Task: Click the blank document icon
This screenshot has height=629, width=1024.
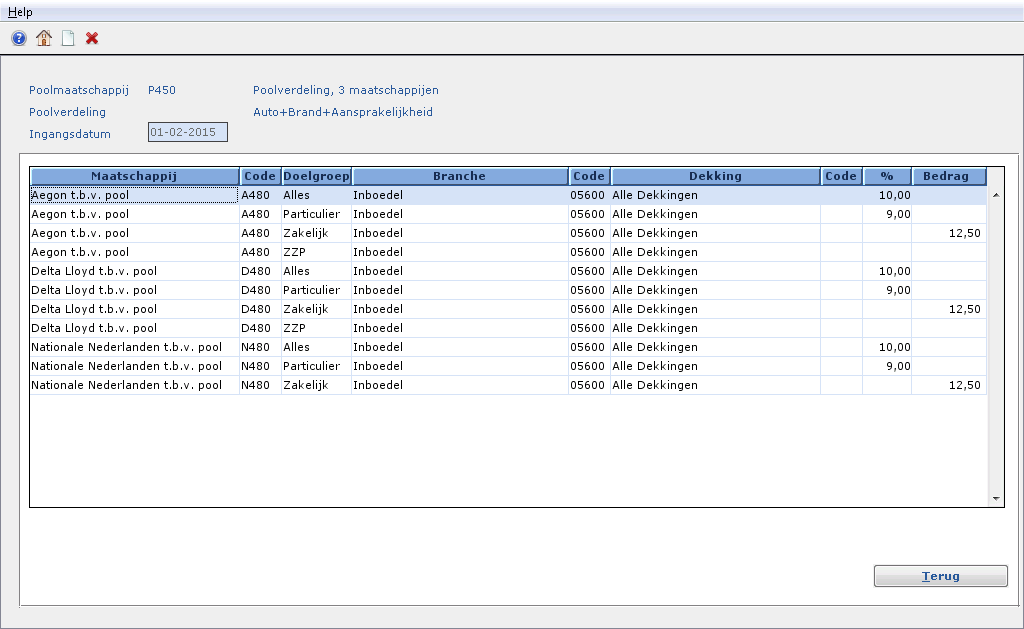Action: point(68,39)
